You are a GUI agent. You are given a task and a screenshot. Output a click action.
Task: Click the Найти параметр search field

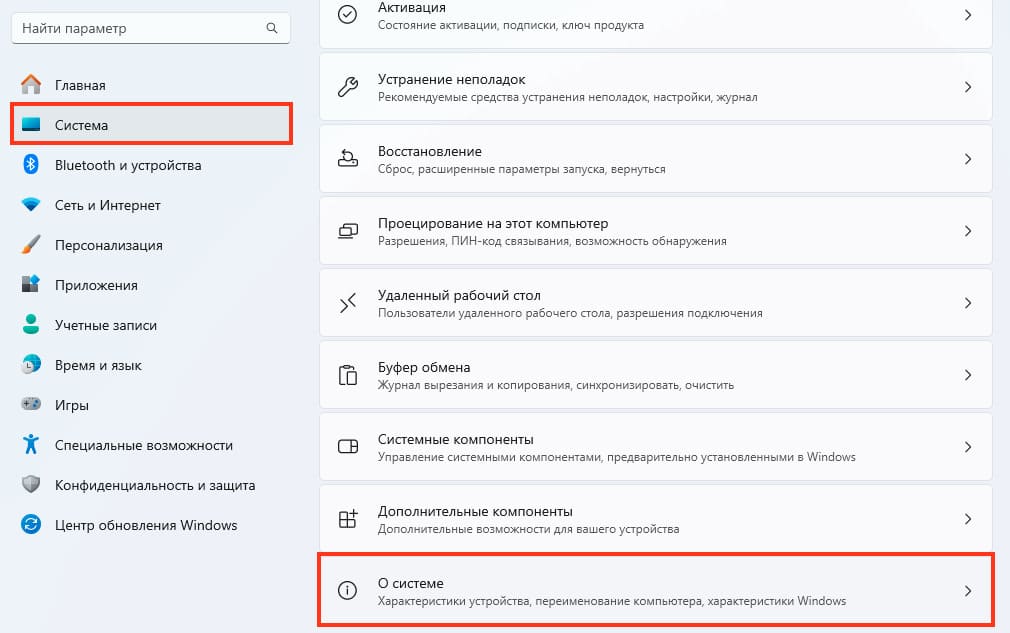(138, 29)
